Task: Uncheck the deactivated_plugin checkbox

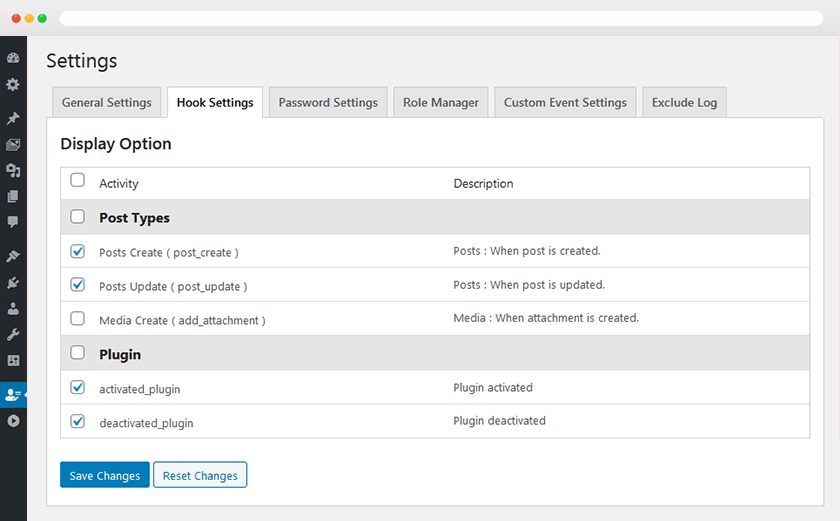Action: coord(78,421)
